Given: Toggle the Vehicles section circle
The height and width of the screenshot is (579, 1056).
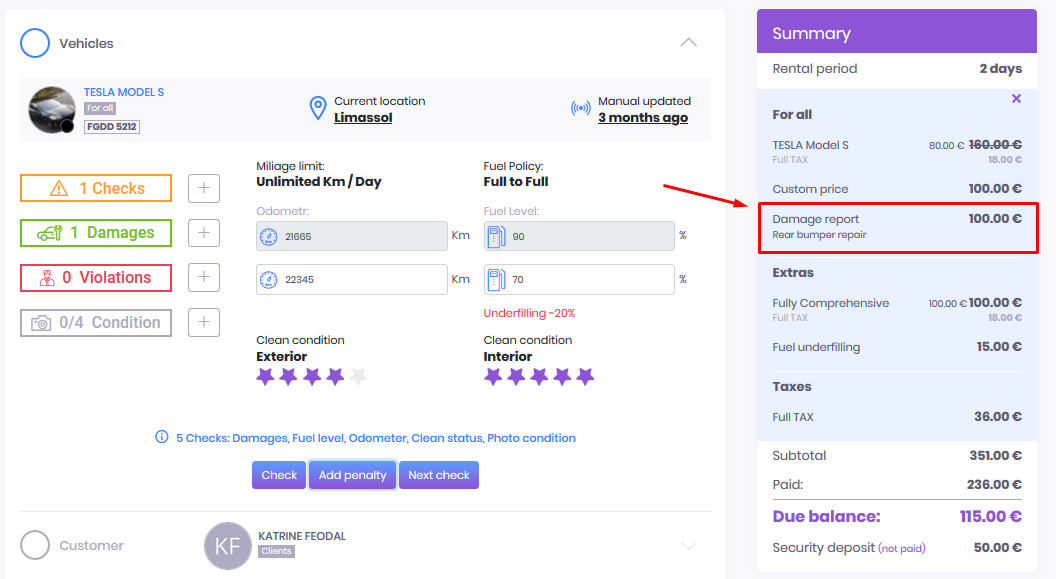Looking at the screenshot, I should pos(35,43).
